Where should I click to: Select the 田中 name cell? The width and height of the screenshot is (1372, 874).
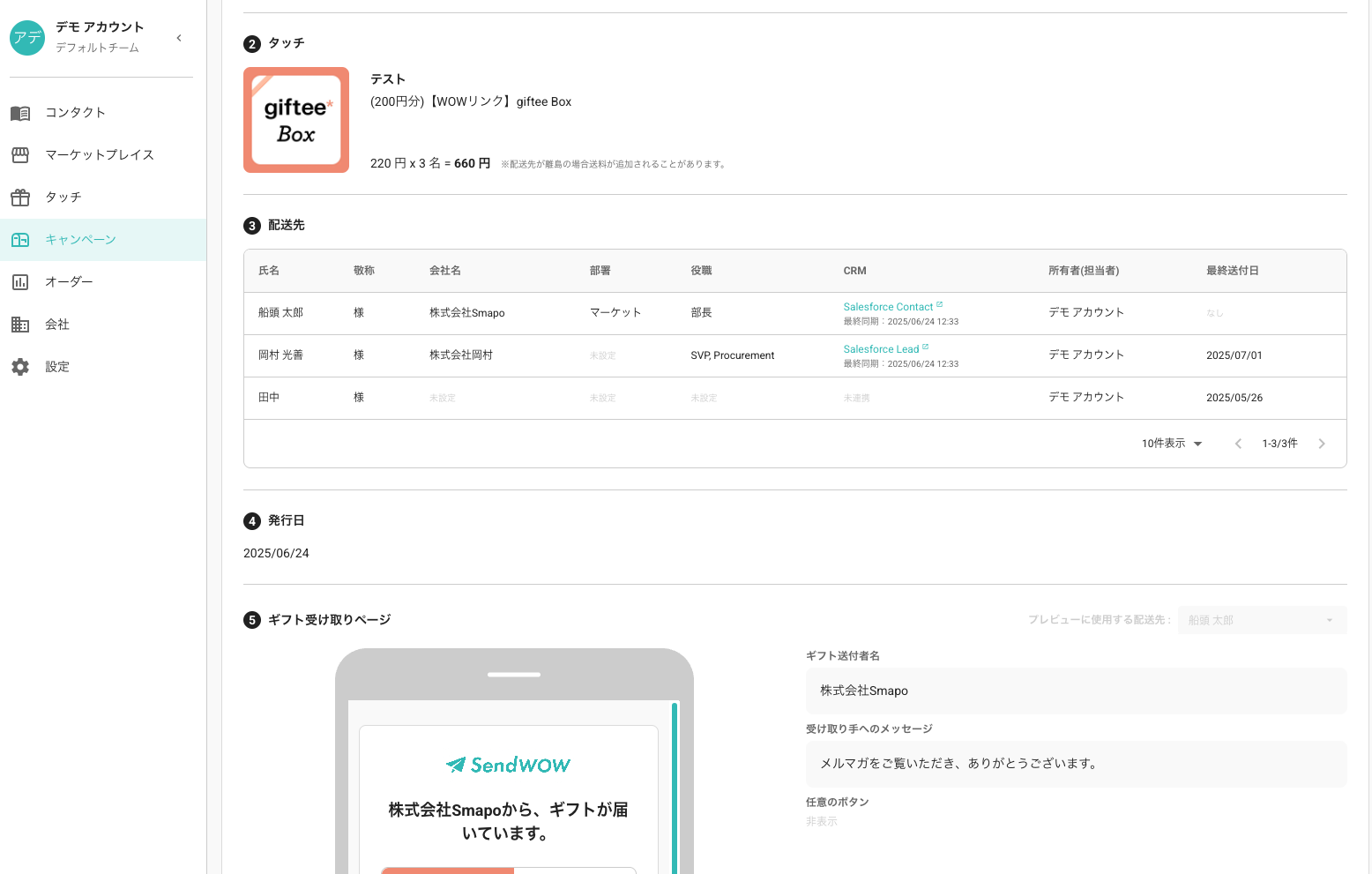tap(269, 398)
